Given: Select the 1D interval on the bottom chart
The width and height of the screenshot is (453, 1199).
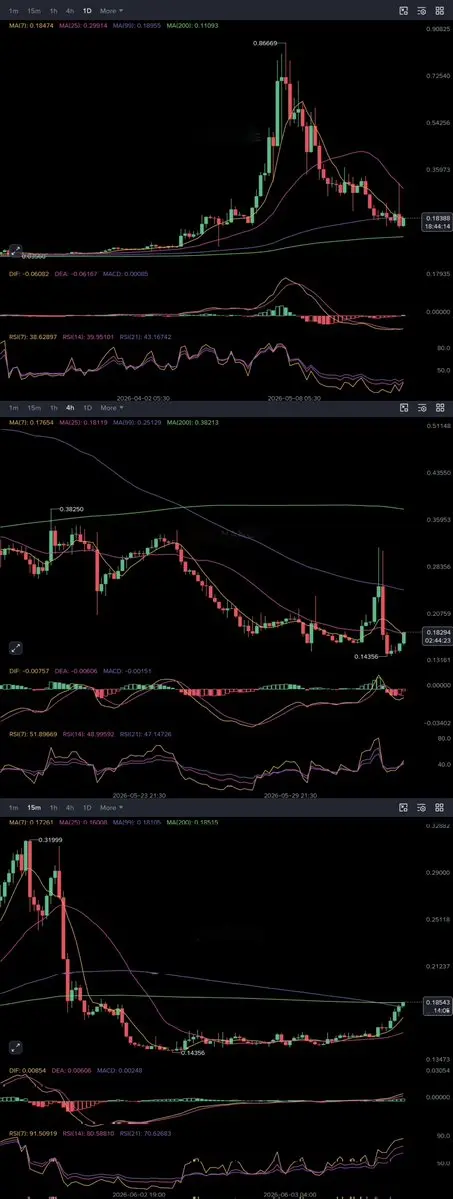Looking at the screenshot, I should point(87,808).
